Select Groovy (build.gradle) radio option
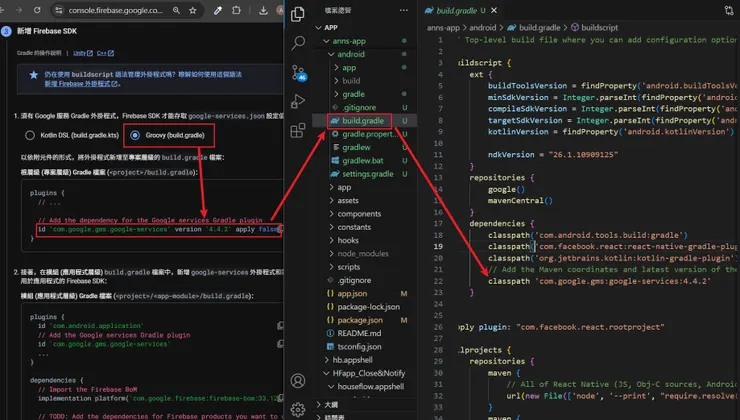The width and height of the screenshot is (740, 420). click(x=135, y=135)
